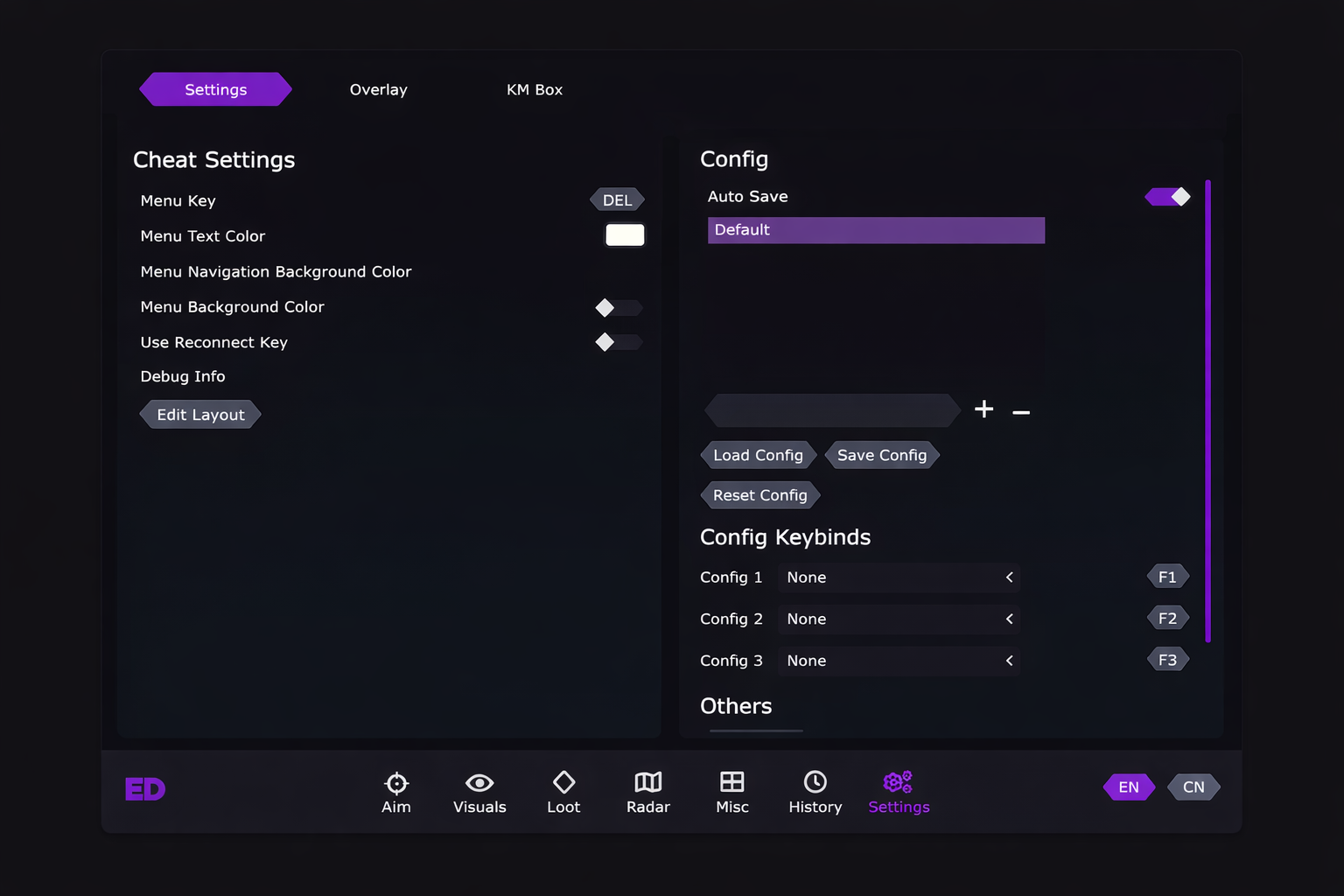
Task: Open the KM Box tab
Action: pos(534,90)
